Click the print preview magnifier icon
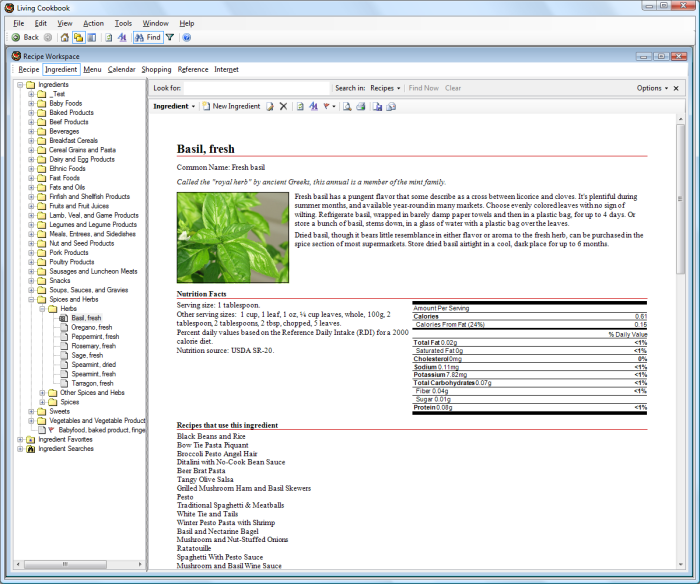700x584 pixels. [347, 106]
